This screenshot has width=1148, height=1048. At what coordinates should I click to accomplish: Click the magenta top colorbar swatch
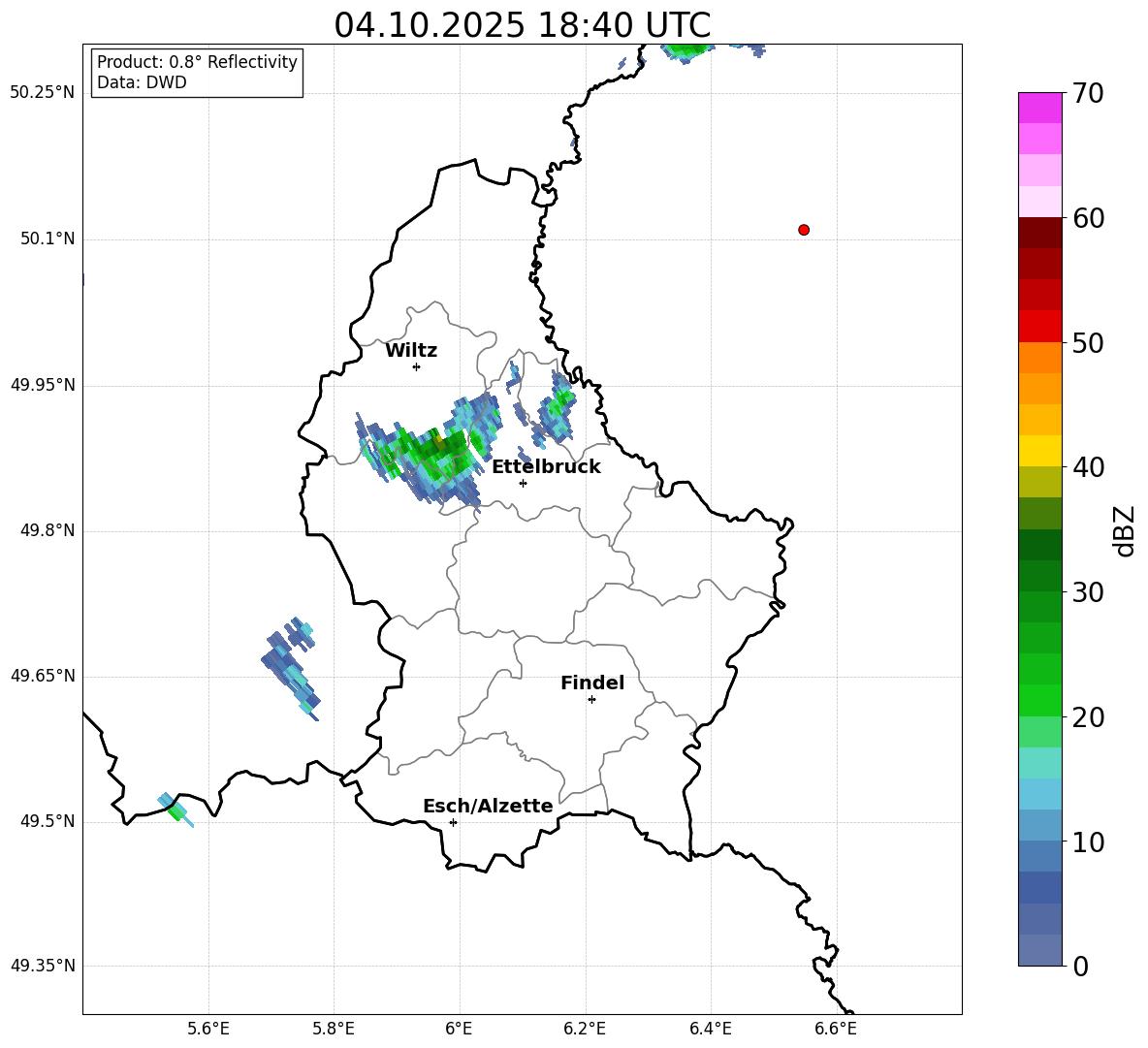tap(1039, 108)
